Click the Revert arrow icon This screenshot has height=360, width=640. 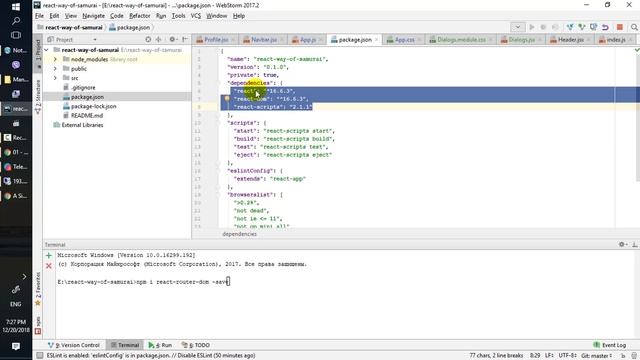(x=605, y=27)
